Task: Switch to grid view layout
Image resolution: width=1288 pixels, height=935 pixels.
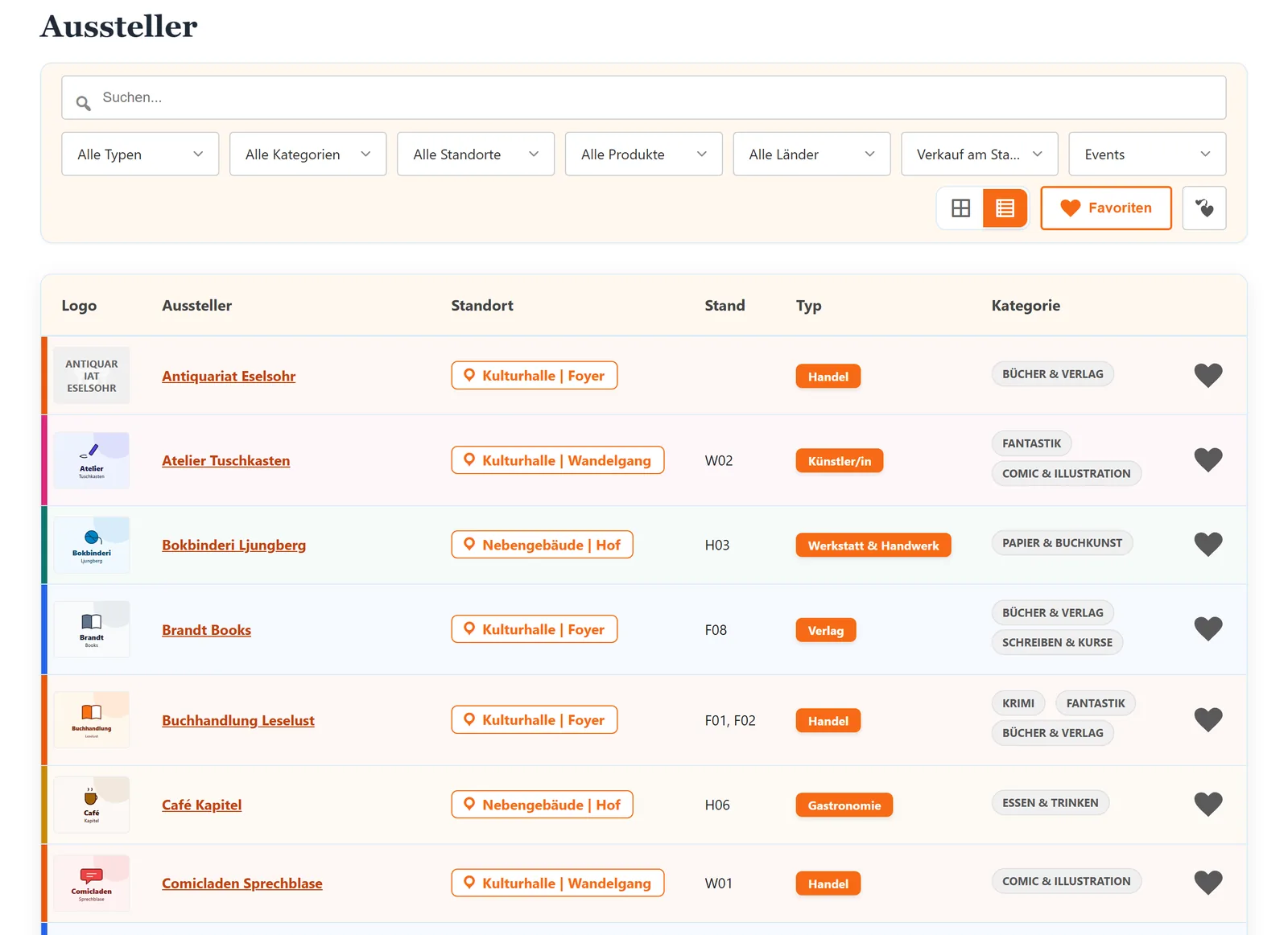Action: [960, 208]
